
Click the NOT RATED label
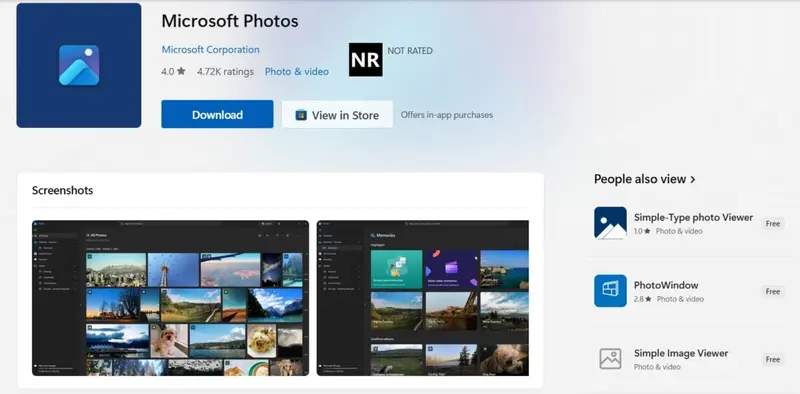click(410, 51)
